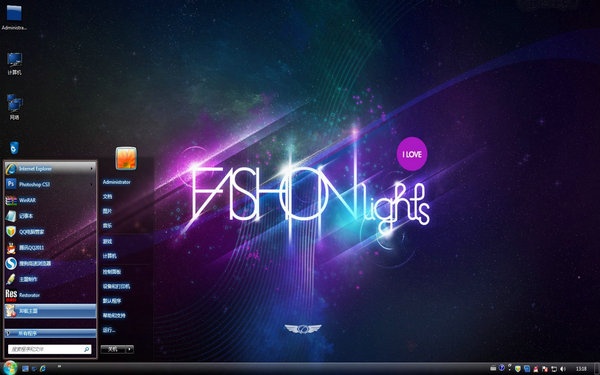Click the Windows Start orb
The image size is (600, 375).
click(10, 368)
